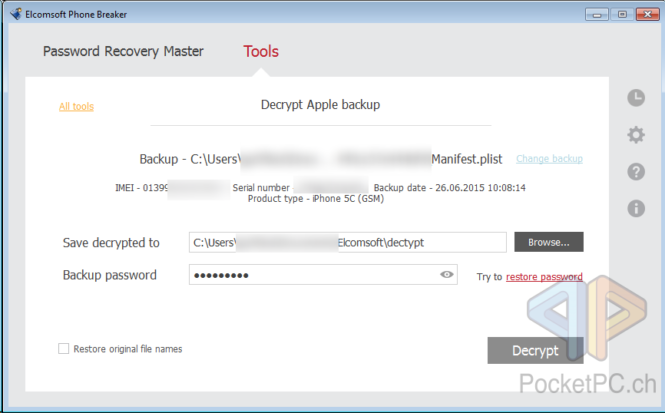The image size is (665, 413).
Task: Follow the restore password link
Action: coord(544,276)
